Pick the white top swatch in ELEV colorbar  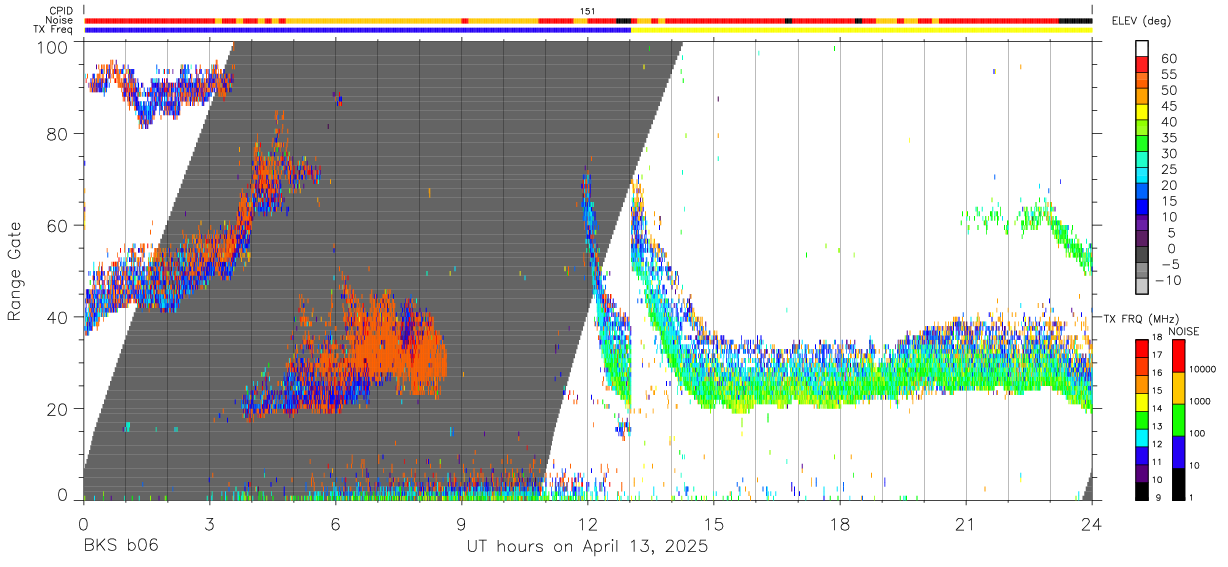1142,48
